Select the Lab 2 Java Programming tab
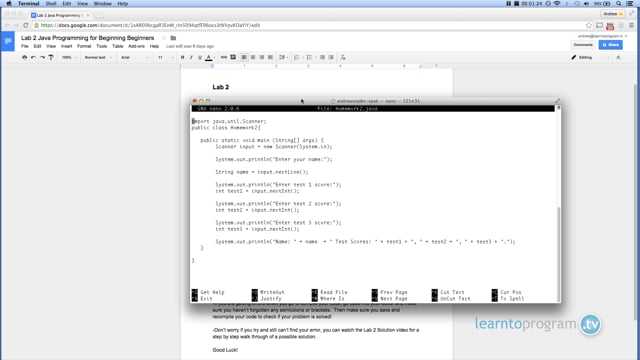Screen dimensions: 640x360 60,16
